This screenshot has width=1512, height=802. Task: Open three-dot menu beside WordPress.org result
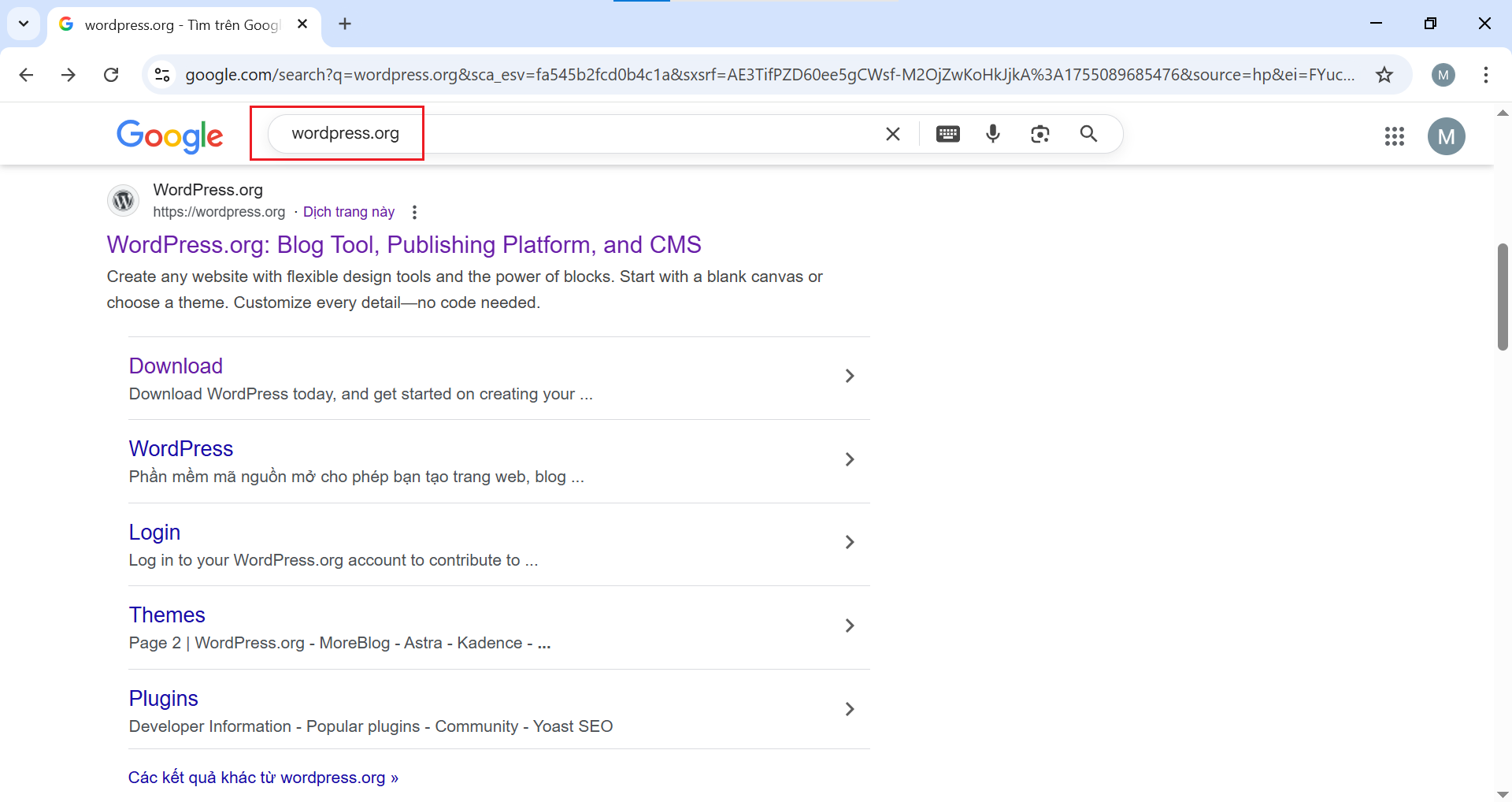414,212
